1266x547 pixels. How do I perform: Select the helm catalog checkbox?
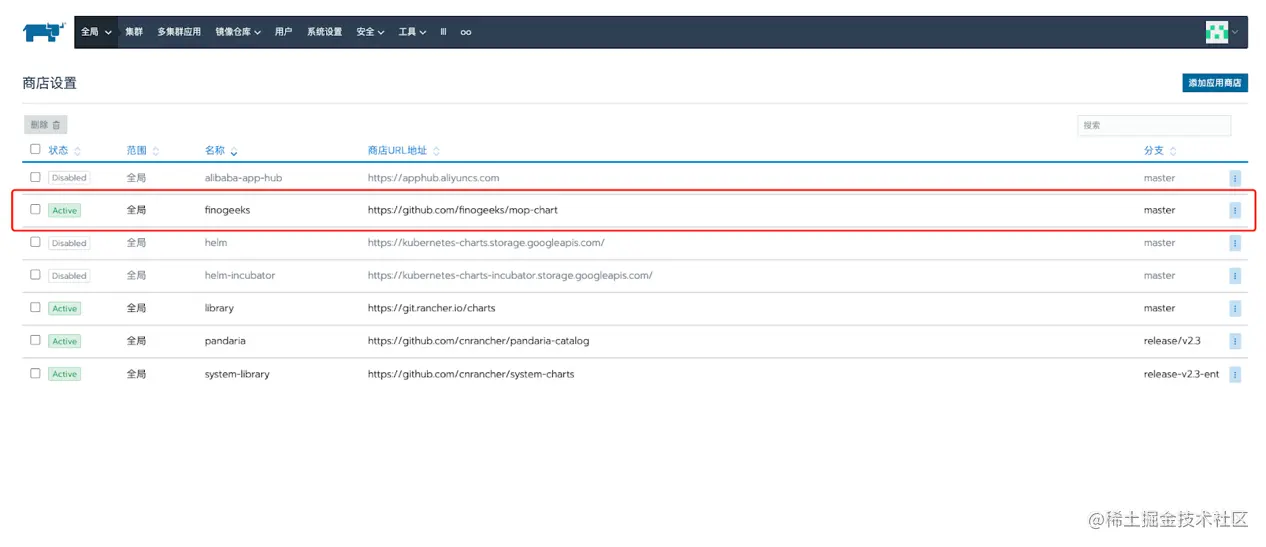tap(35, 243)
